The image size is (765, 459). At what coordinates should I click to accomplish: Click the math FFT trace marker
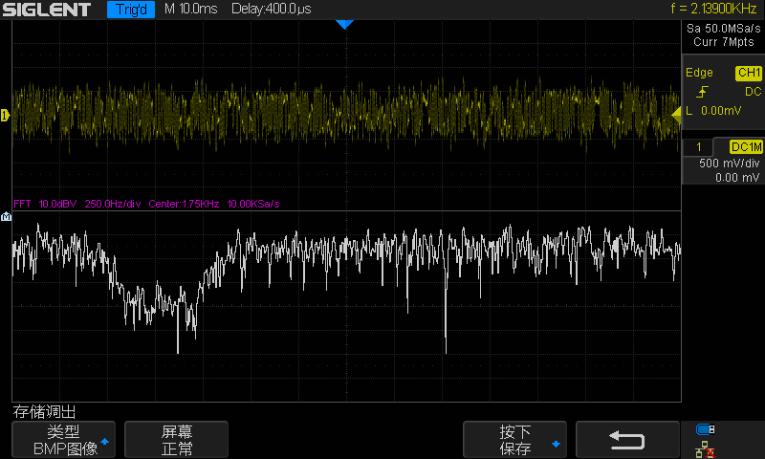click(5, 217)
